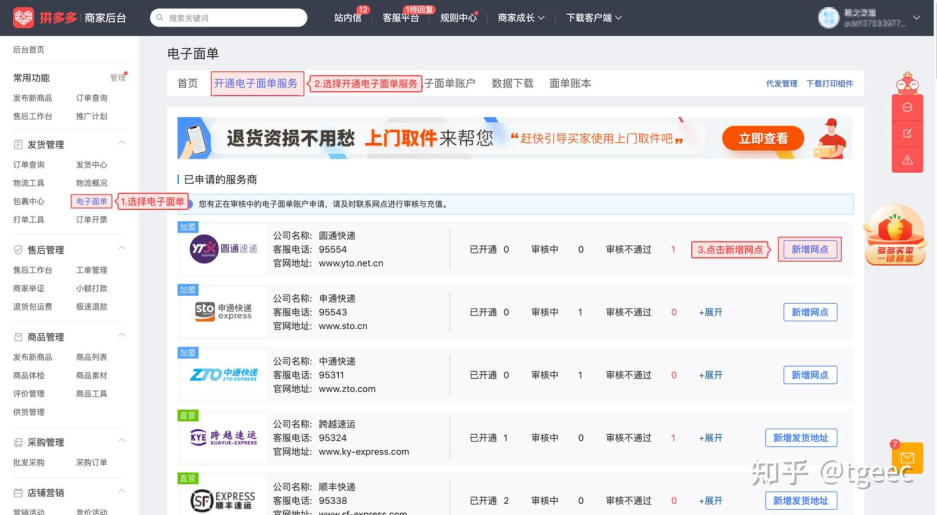The height and width of the screenshot is (515, 937).
Task: Open the 下载客户端 dropdown menu
Action: (x=594, y=18)
